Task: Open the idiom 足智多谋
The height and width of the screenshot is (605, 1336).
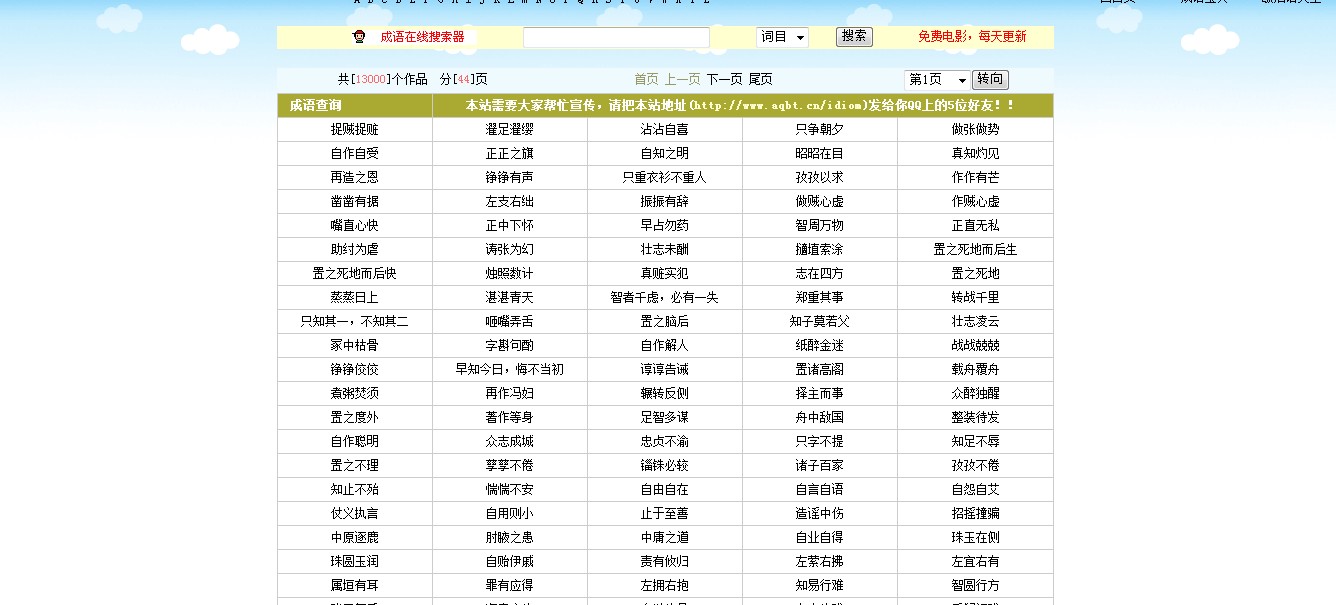Action: (x=665, y=418)
